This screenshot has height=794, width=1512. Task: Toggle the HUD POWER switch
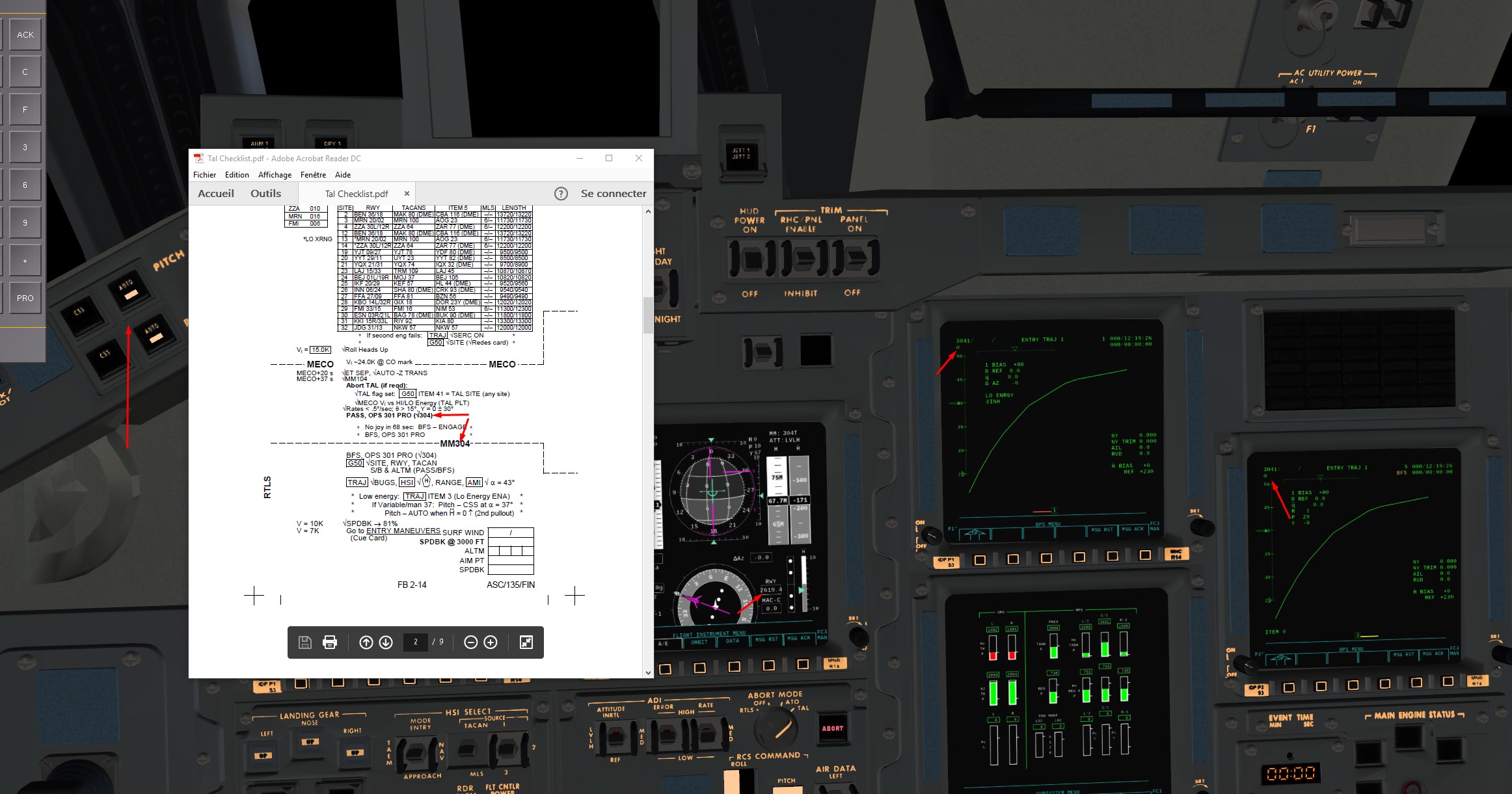click(750, 259)
